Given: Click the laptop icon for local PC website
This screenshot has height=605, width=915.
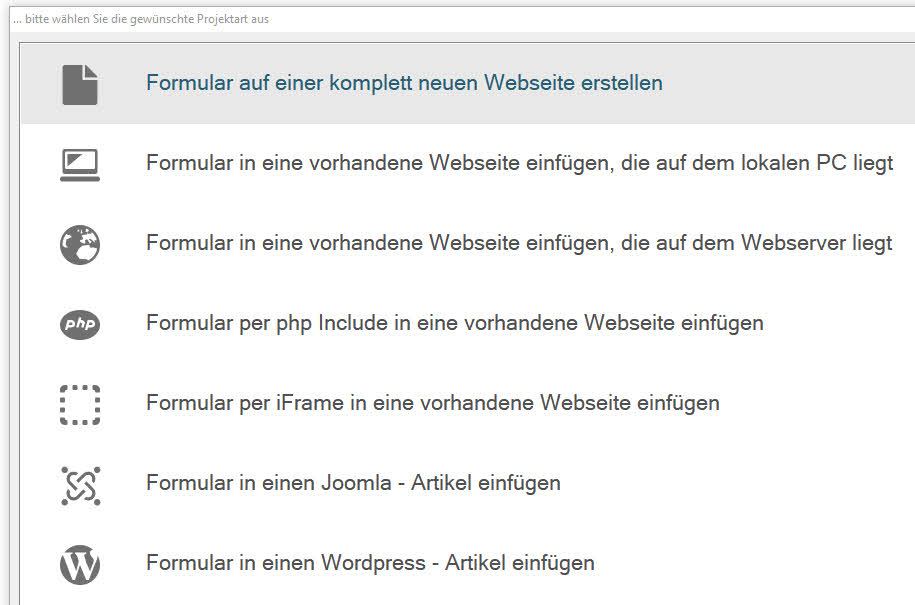Looking at the screenshot, I should click(x=80, y=164).
